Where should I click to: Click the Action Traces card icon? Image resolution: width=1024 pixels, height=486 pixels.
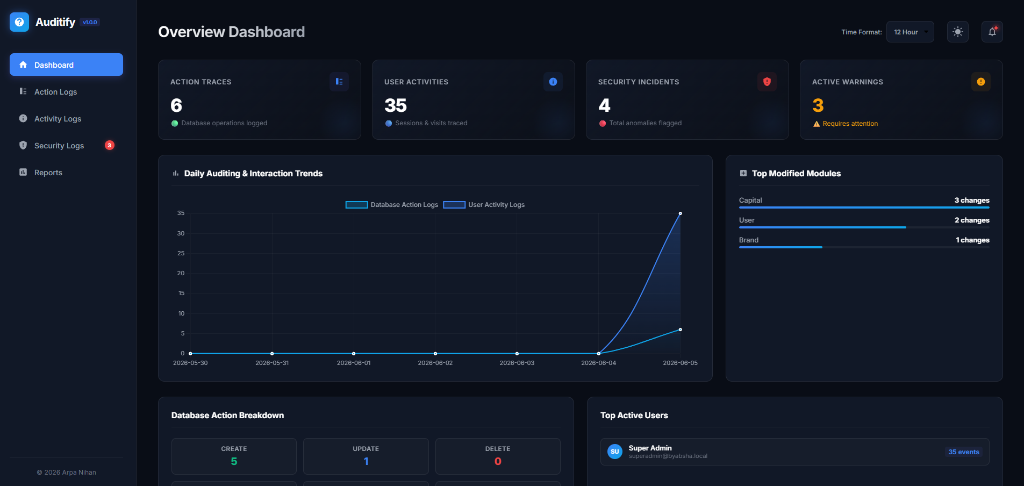click(339, 82)
